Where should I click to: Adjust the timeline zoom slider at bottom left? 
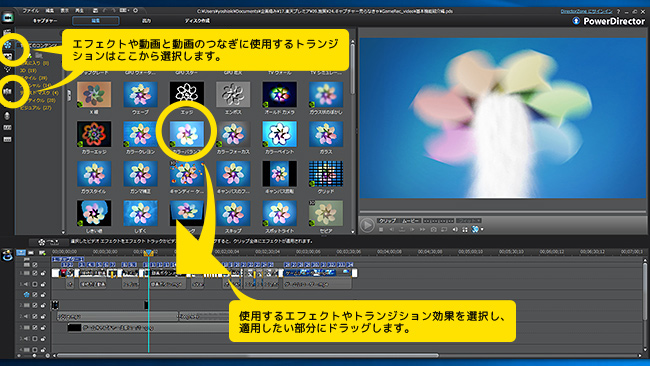tap(34, 356)
